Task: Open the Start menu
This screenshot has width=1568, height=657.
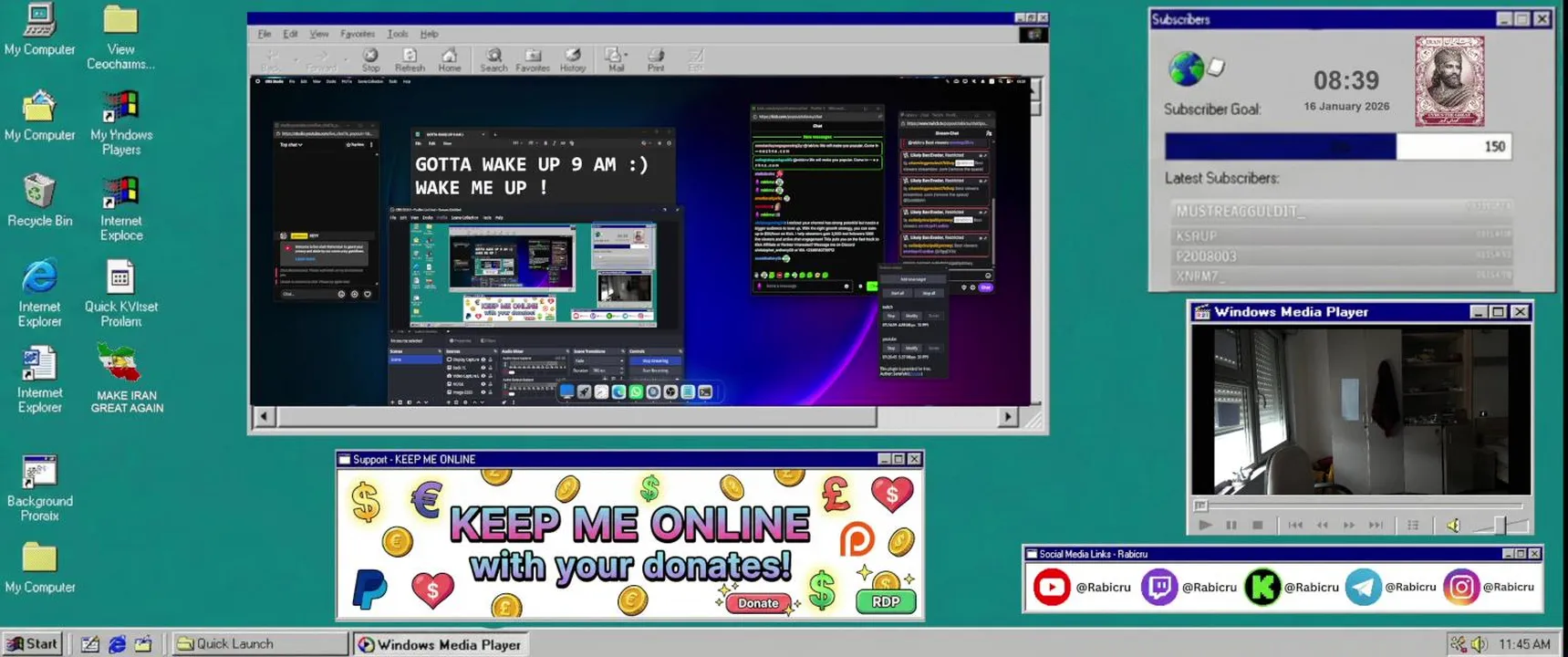Action: (x=33, y=643)
